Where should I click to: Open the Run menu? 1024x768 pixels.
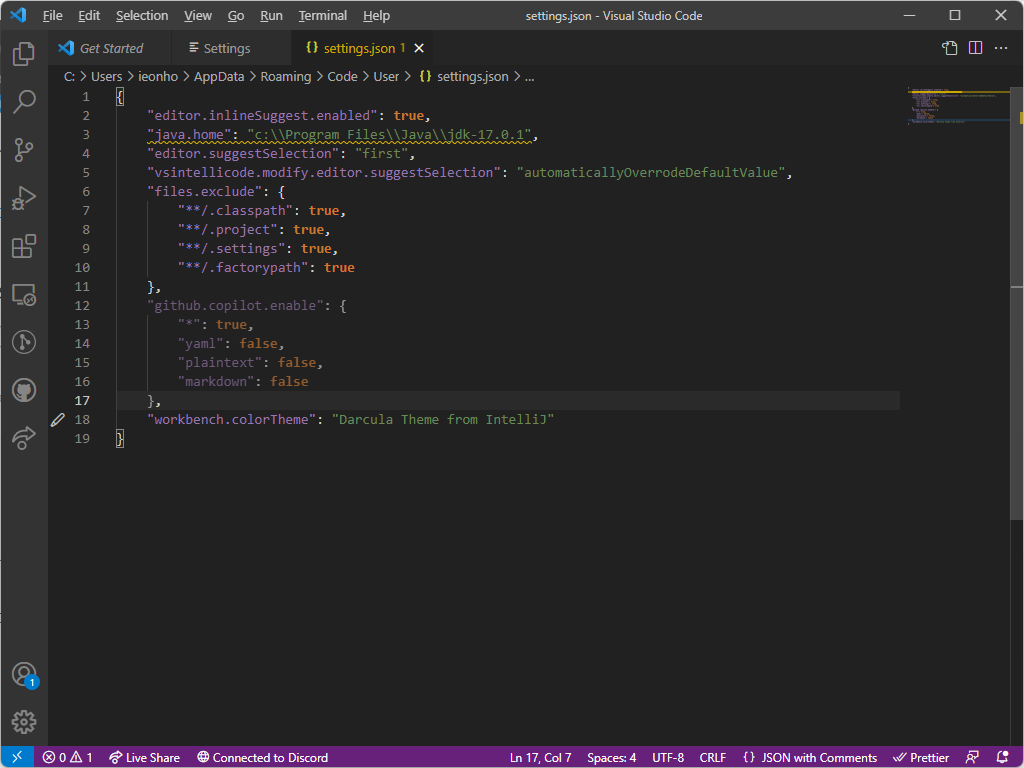(x=271, y=16)
